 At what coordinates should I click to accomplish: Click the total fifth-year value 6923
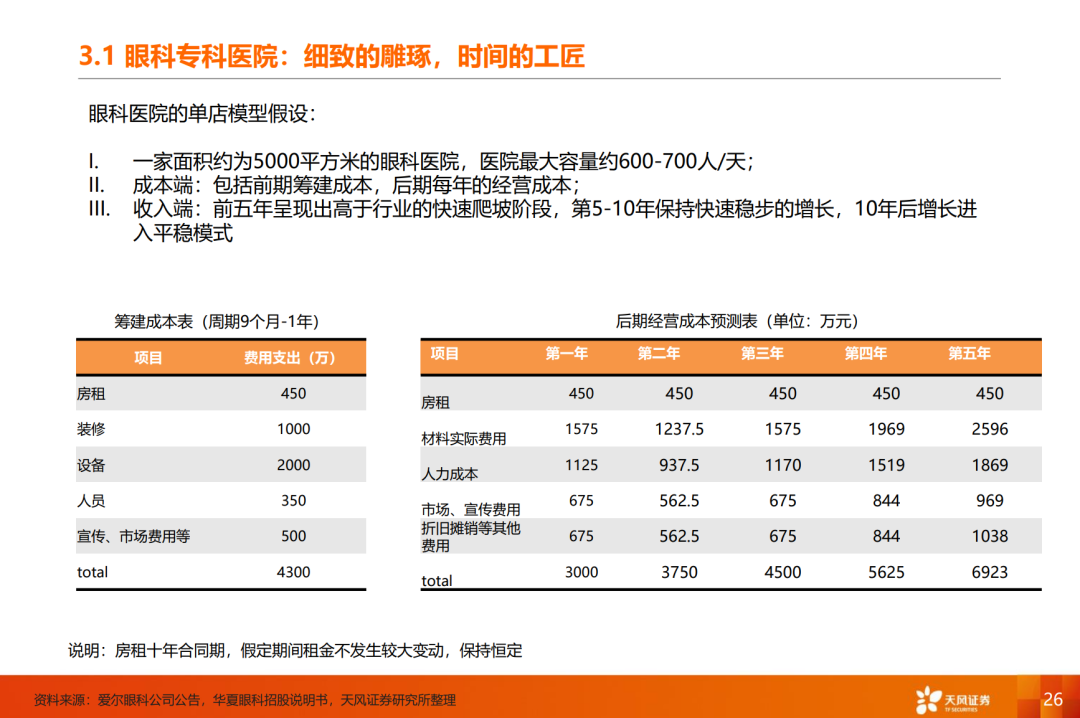(x=990, y=572)
